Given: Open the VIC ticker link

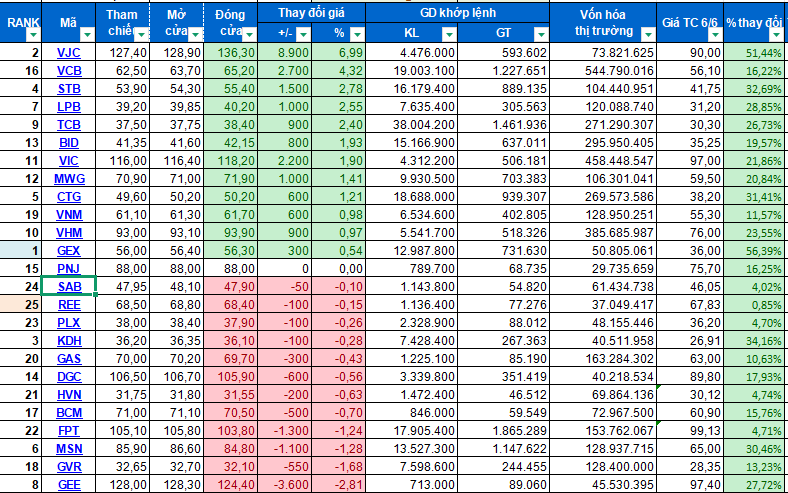Looking at the screenshot, I should coord(69,161).
